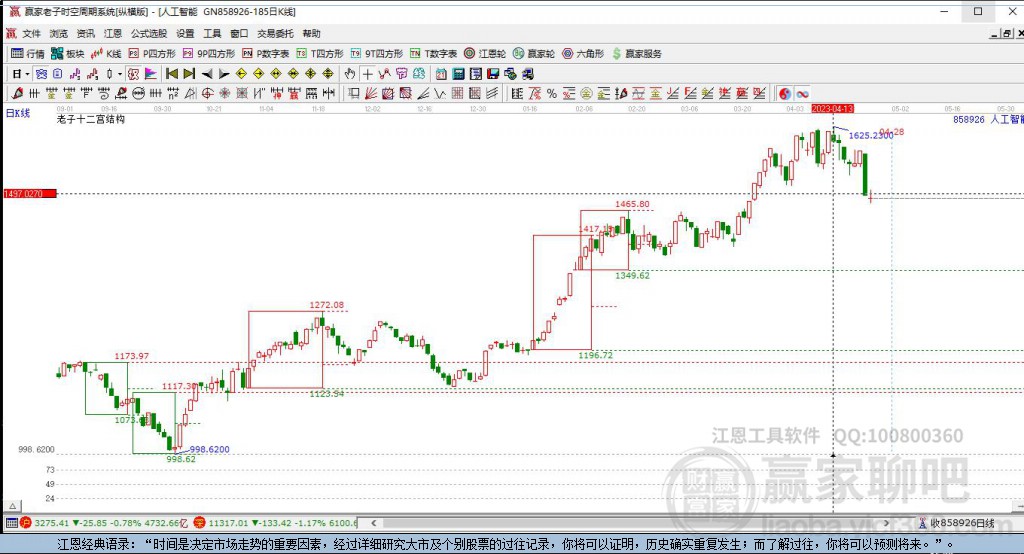Image resolution: width=1024 pixels, height=554 pixels.
Task: Click the floppy disk save icon
Action: (x=493, y=74)
